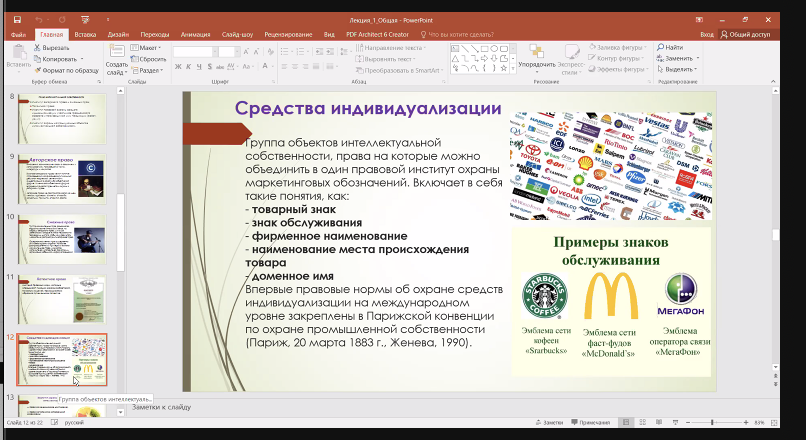Open Выделить select dropdown
The width and height of the screenshot is (806, 440).
click(x=677, y=69)
